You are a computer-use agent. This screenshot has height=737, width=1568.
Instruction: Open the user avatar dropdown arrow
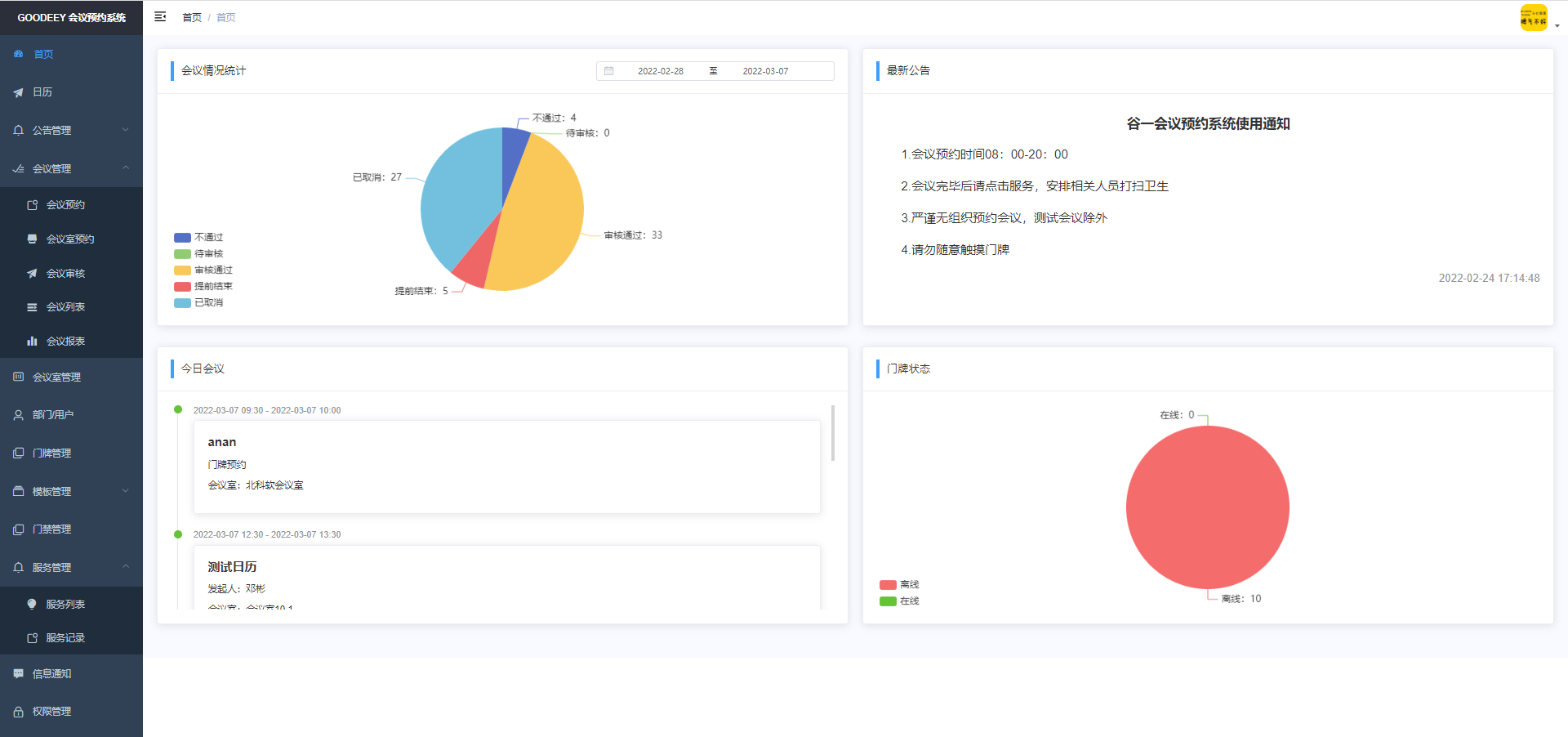(1557, 26)
